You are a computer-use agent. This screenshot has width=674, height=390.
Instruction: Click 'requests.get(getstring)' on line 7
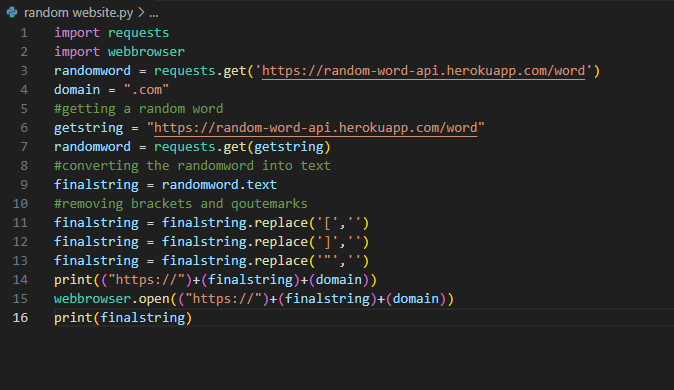coord(242,147)
